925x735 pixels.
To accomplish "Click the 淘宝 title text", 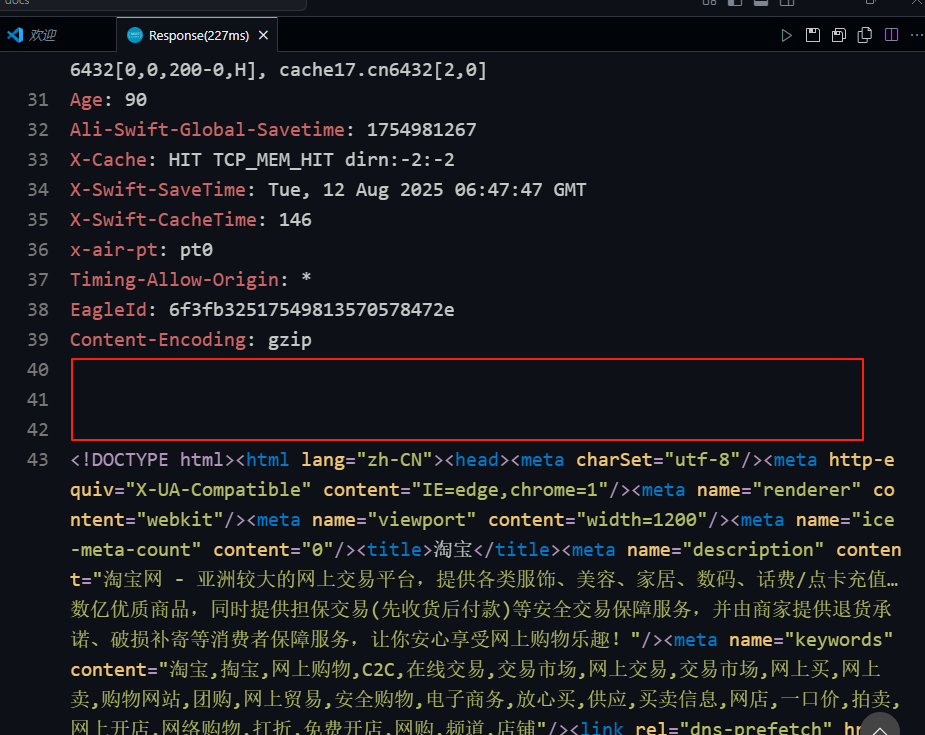I will click(453, 550).
